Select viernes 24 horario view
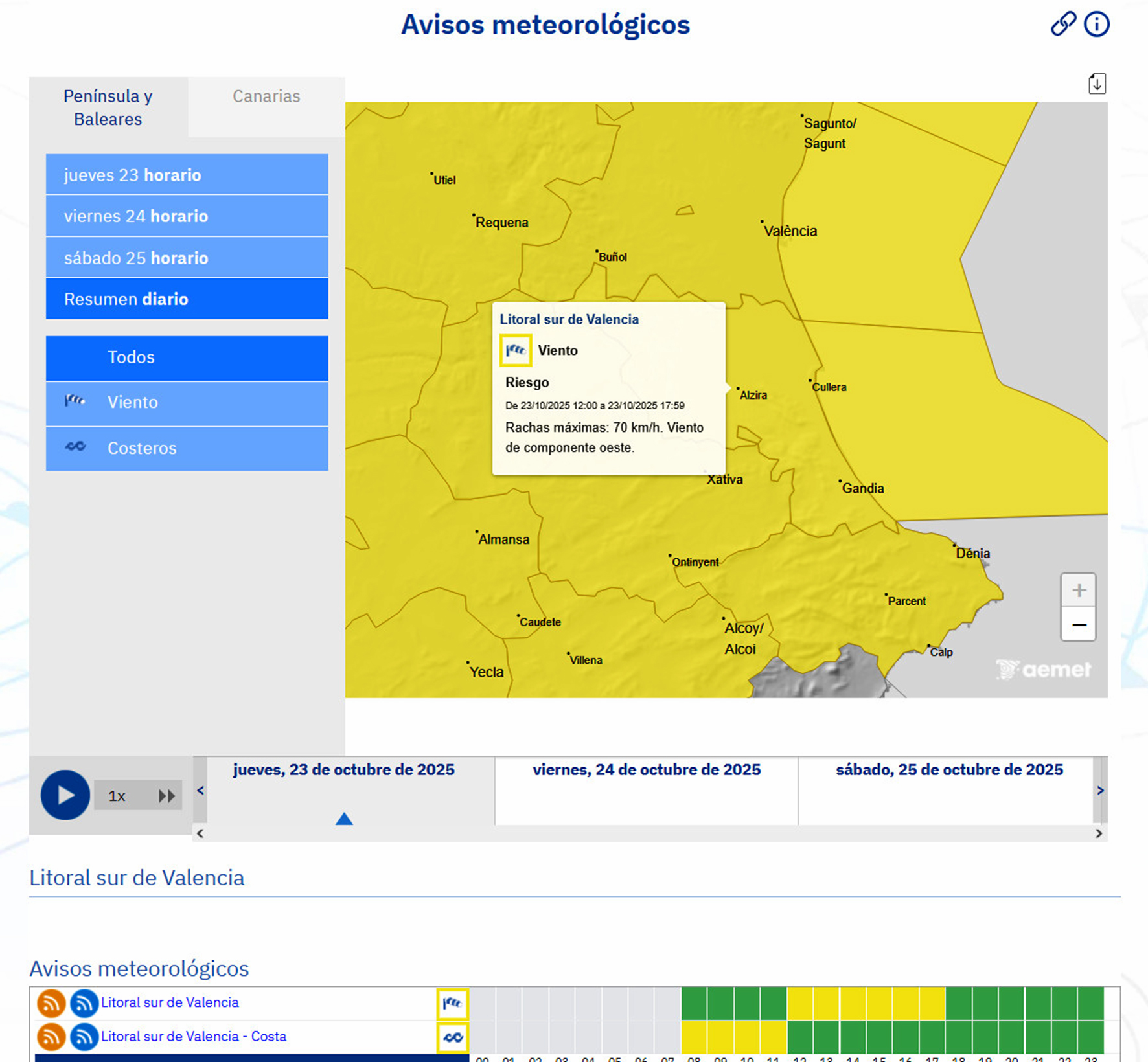This screenshot has height=1062, width=1148. point(187,216)
